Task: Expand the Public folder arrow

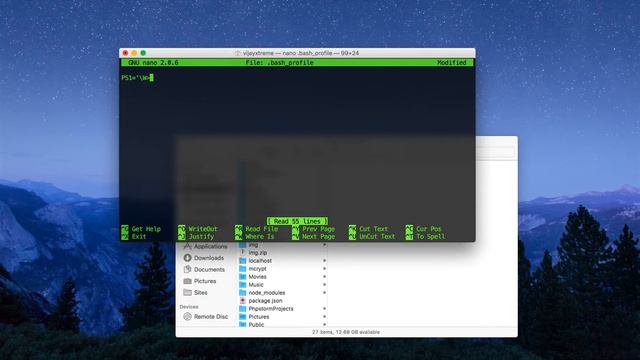Action: tap(324, 324)
